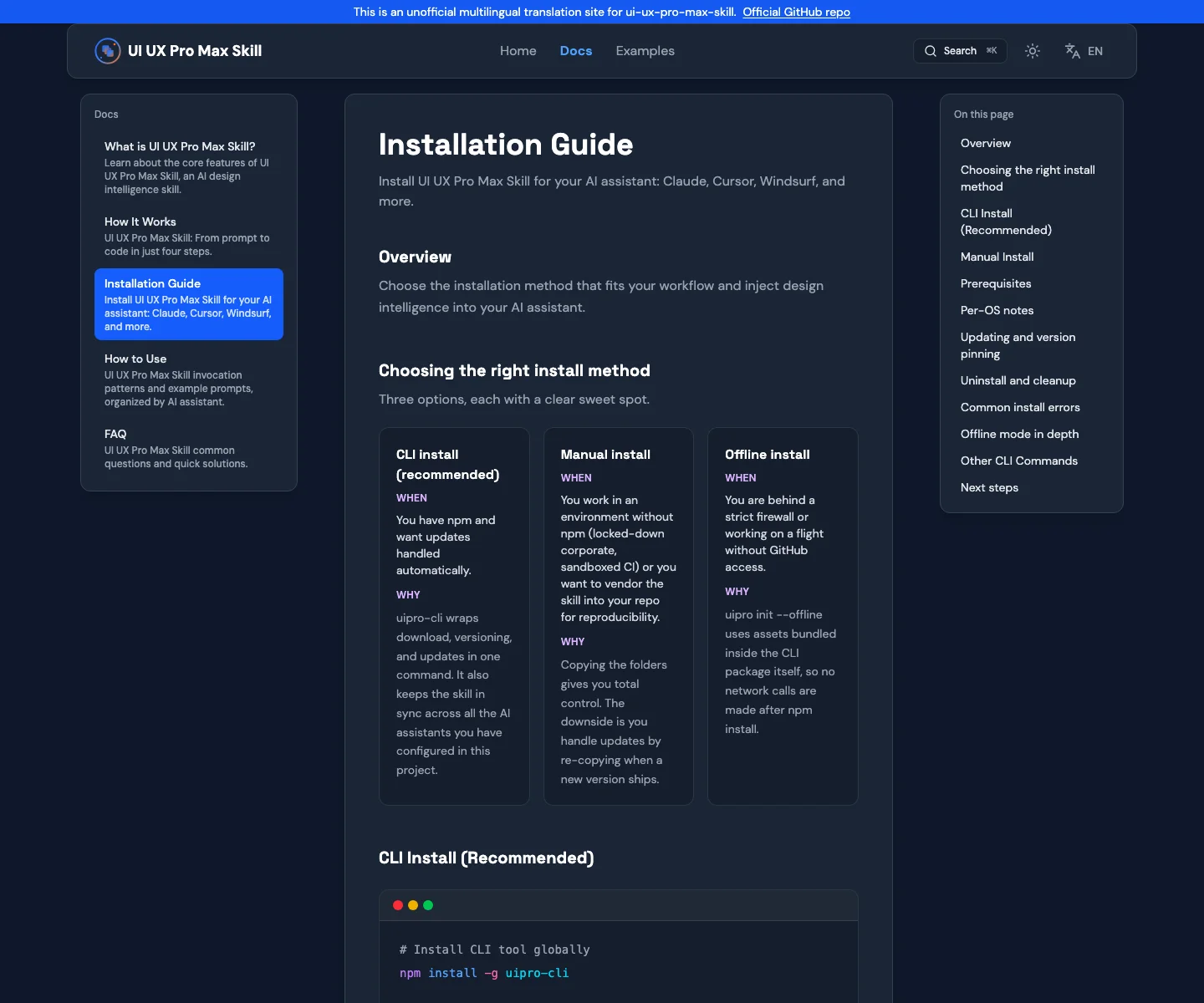Toggle the light/dark theme sun icon
The image size is (1204, 1003).
(x=1033, y=51)
